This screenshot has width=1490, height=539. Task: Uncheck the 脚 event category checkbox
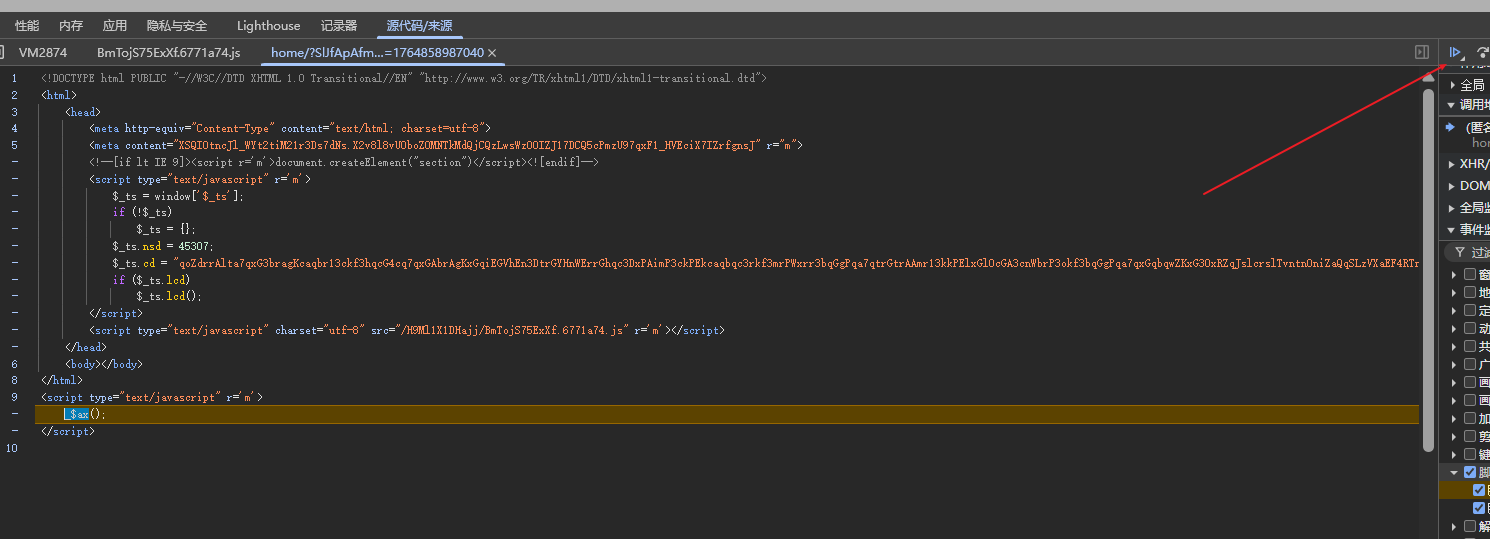1469,472
